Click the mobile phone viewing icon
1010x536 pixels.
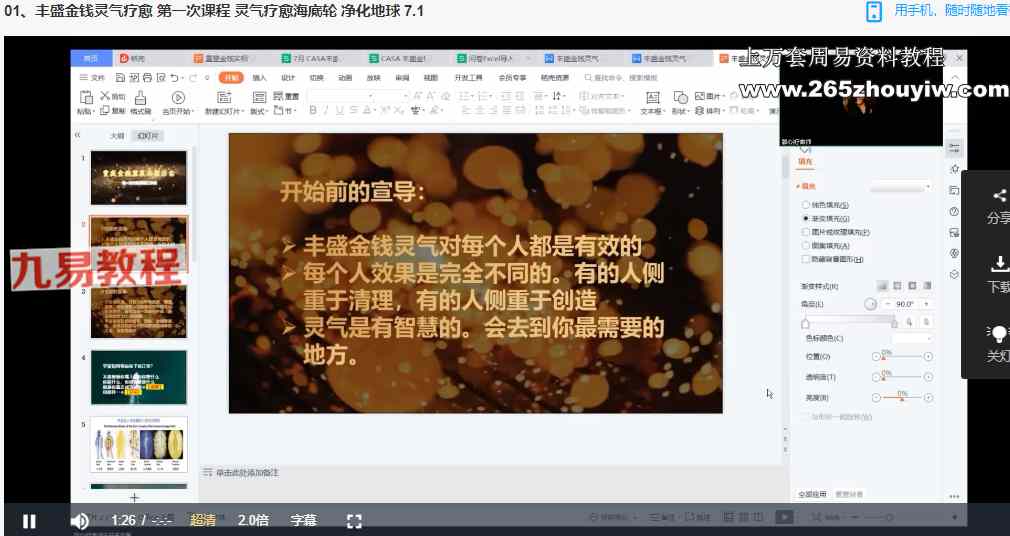tap(874, 12)
